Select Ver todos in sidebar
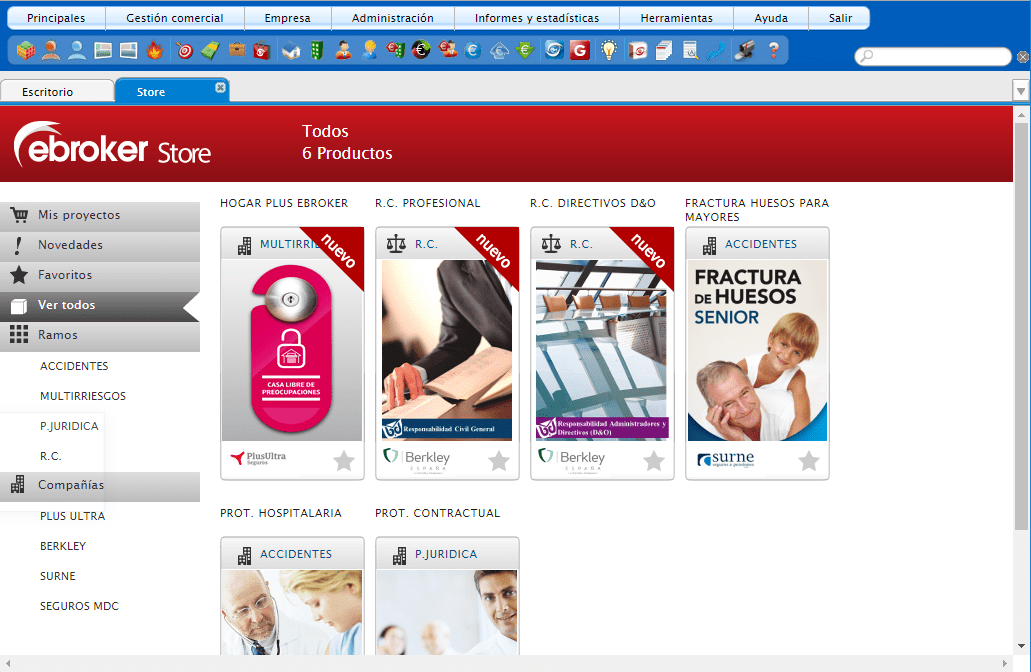The width and height of the screenshot is (1031, 672). coord(100,305)
